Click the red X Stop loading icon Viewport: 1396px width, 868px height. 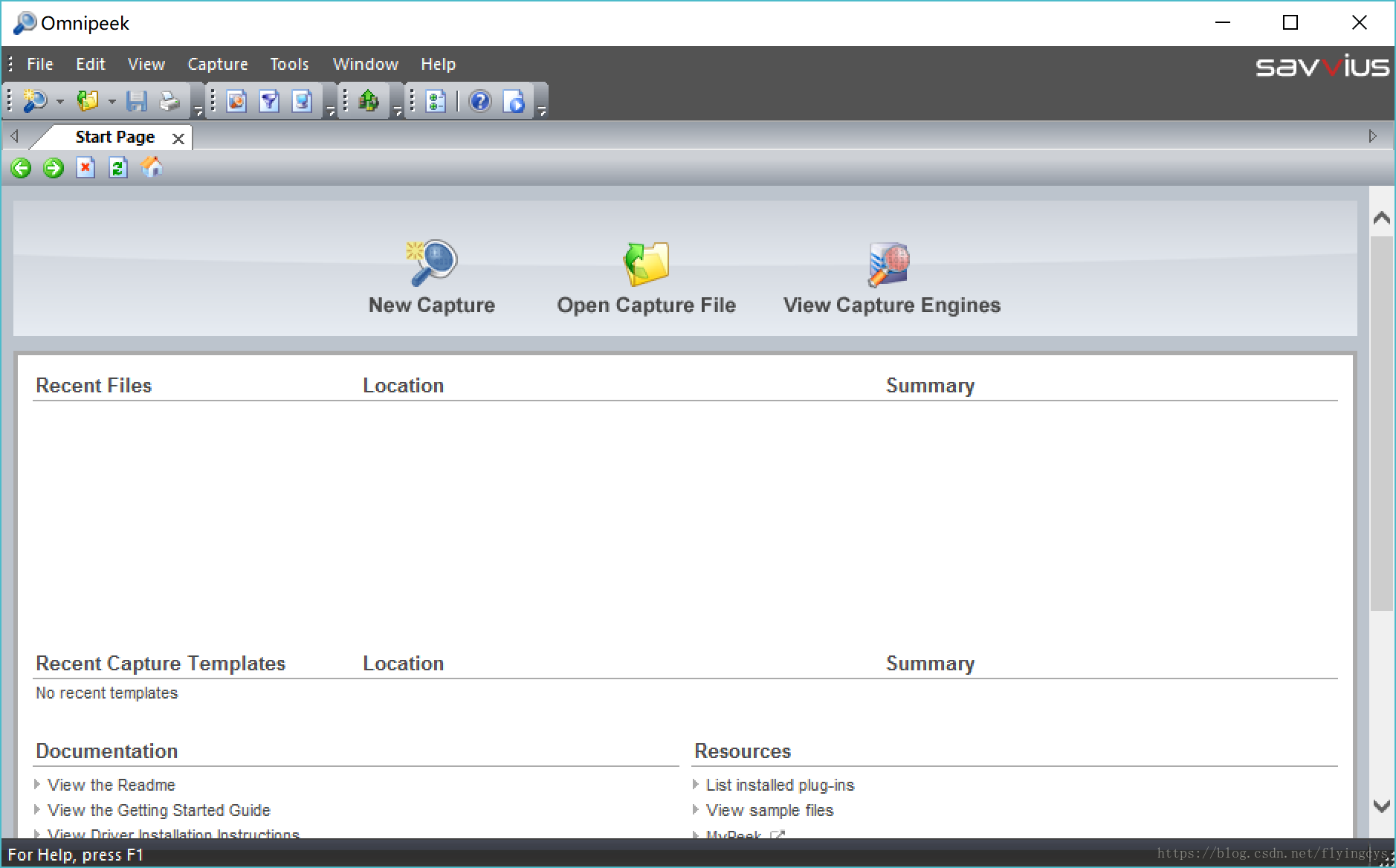[x=85, y=168]
